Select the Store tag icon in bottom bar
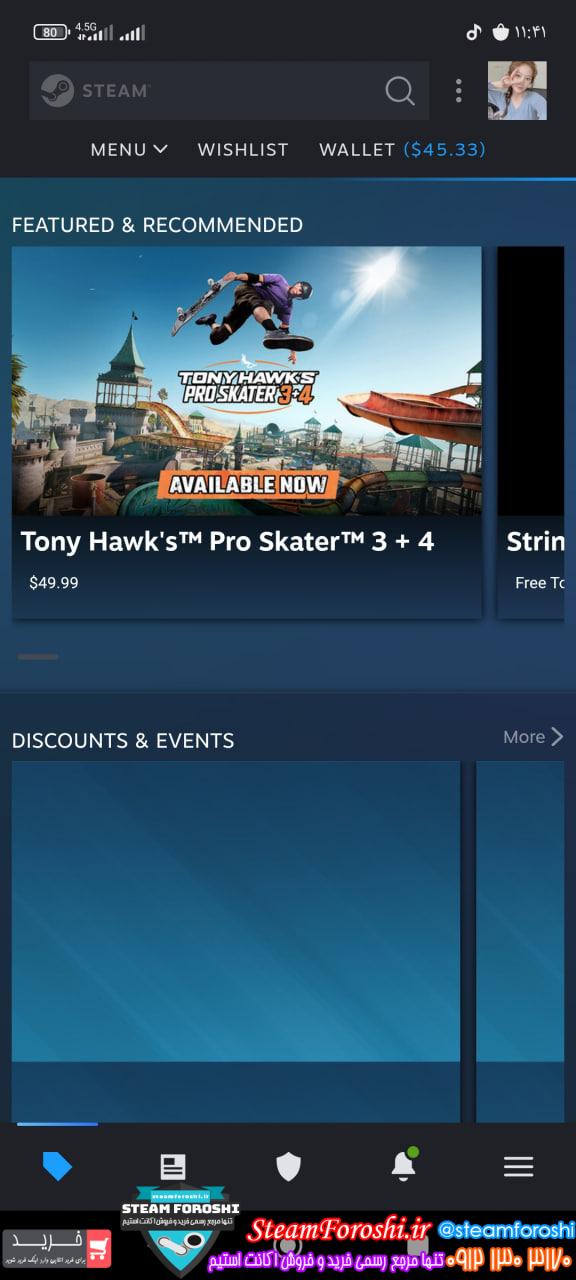Screen dimensions: 576x1280 58,1166
